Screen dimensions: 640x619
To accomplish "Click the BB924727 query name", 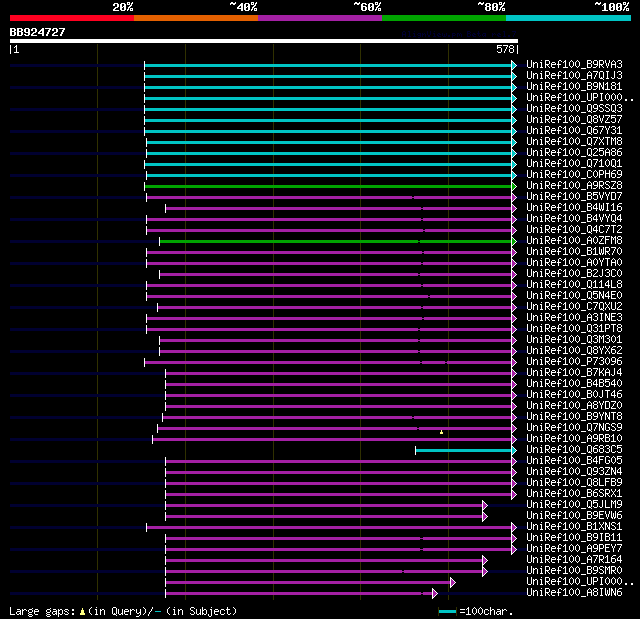I will pyautogui.click(x=37, y=32).
